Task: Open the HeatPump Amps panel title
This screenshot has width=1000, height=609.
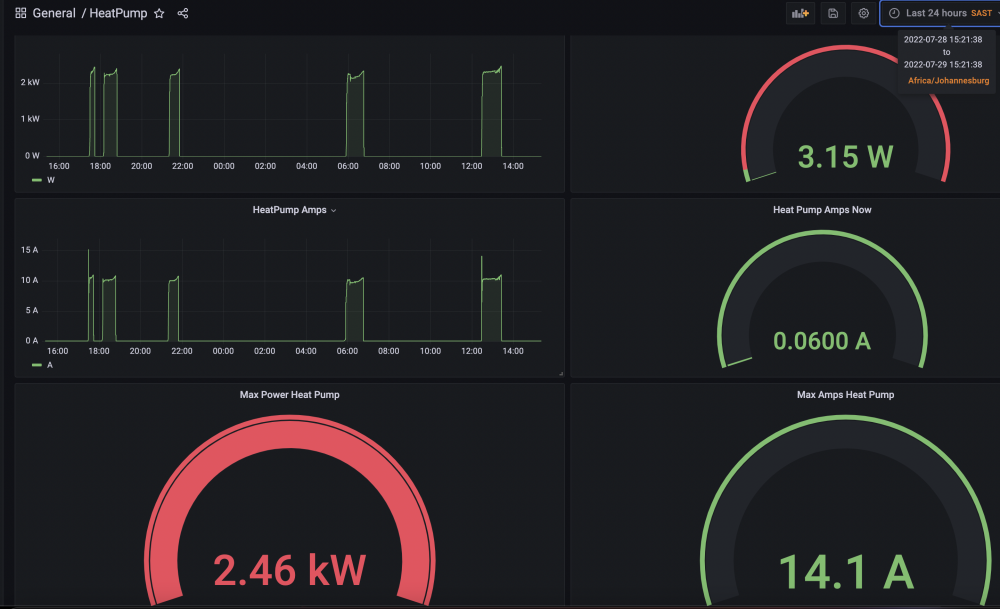Action: pyautogui.click(x=290, y=210)
